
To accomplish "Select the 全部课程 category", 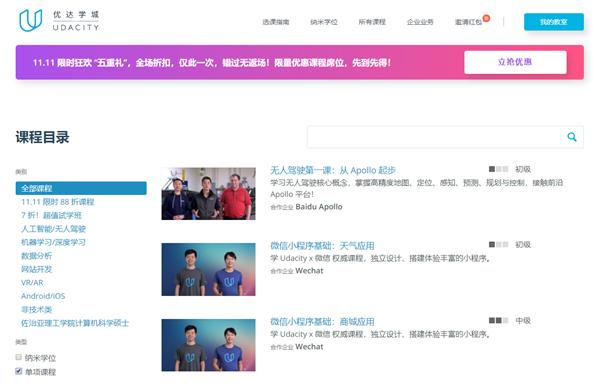I will [81, 188].
